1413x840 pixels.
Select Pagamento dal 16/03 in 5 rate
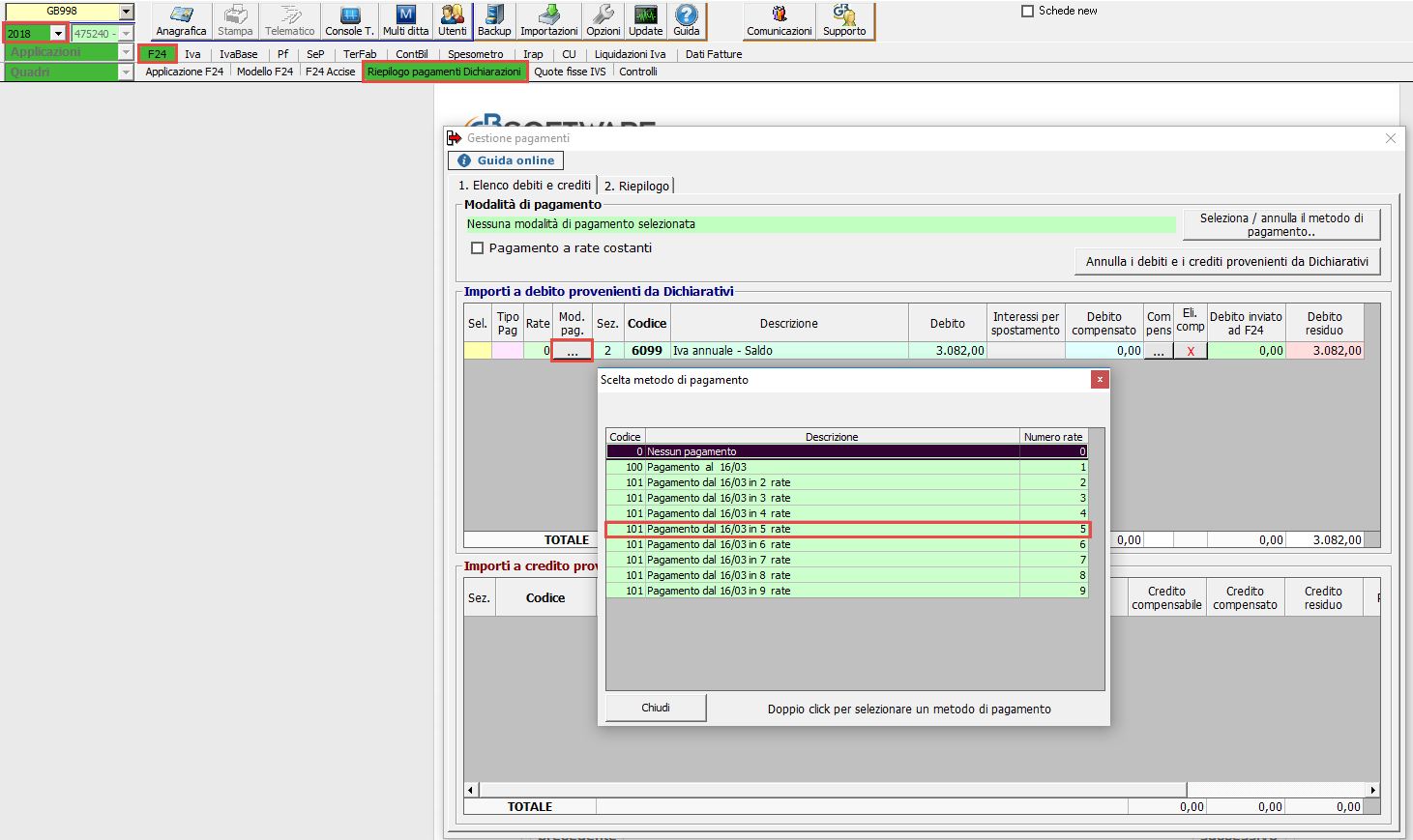(x=848, y=529)
